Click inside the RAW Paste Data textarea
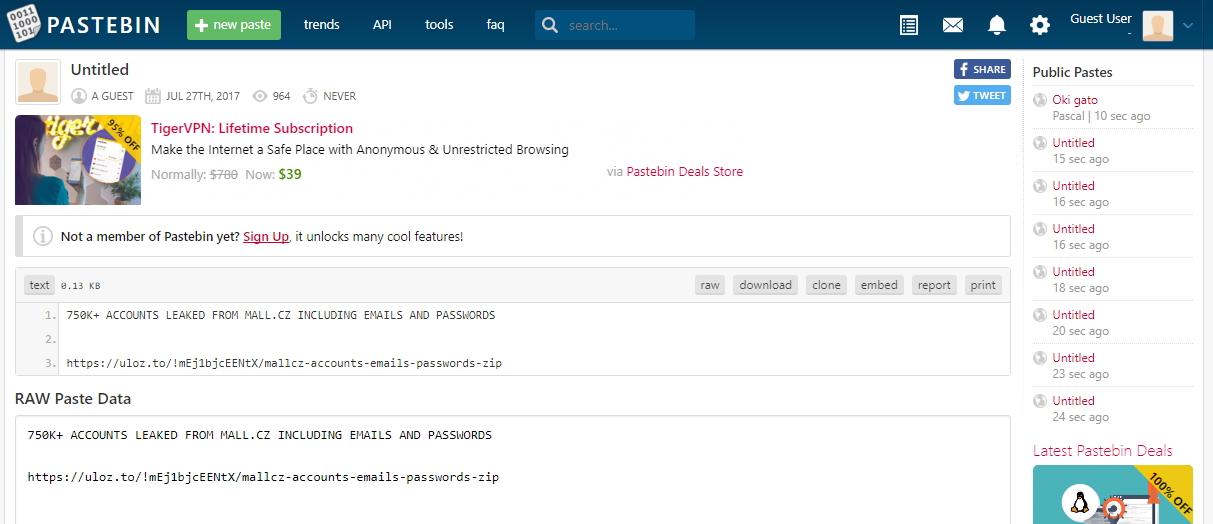 (x=512, y=470)
